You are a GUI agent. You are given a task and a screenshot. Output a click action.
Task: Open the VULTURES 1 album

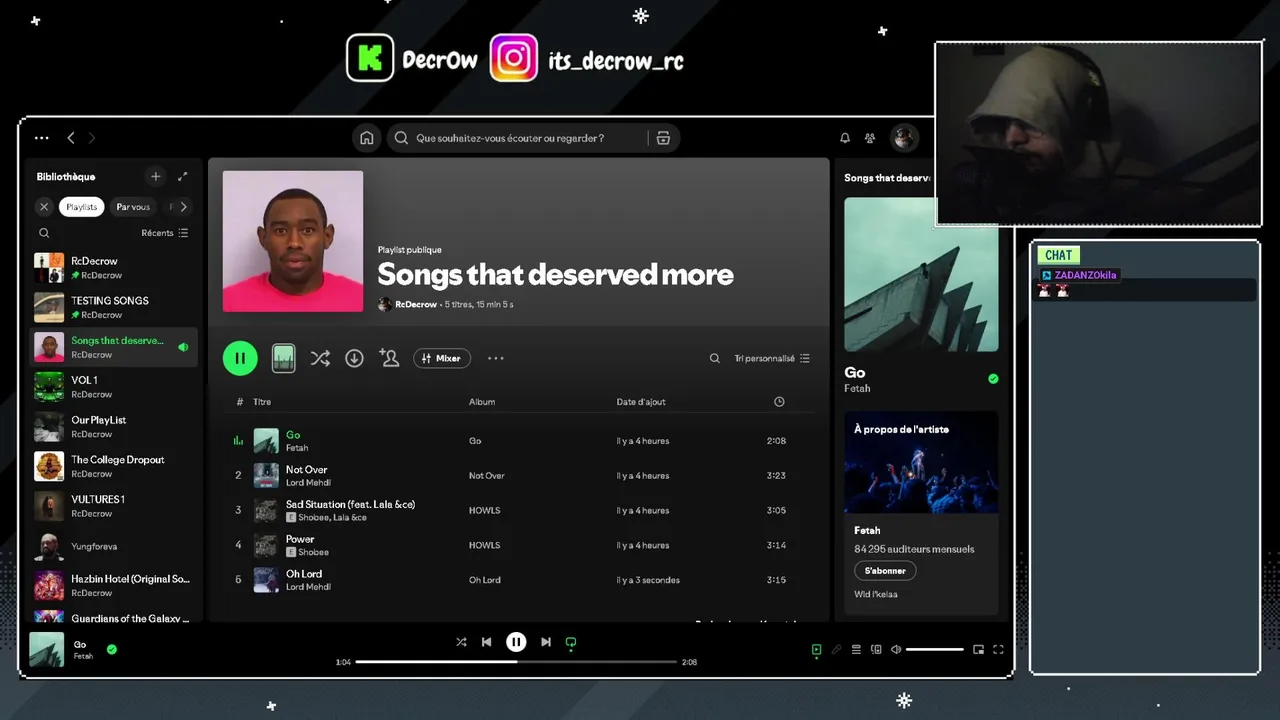click(114, 506)
